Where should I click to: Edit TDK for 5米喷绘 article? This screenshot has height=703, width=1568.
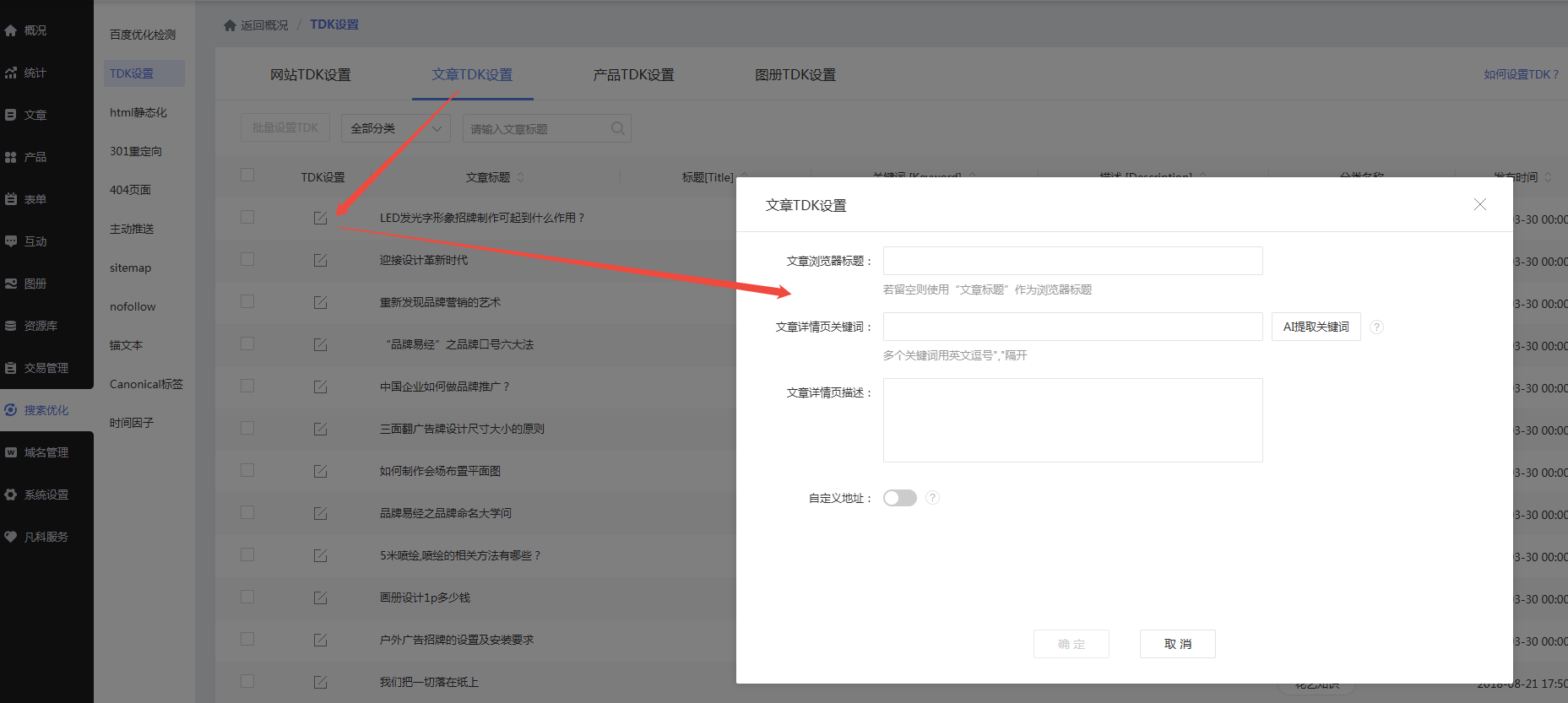(321, 555)
